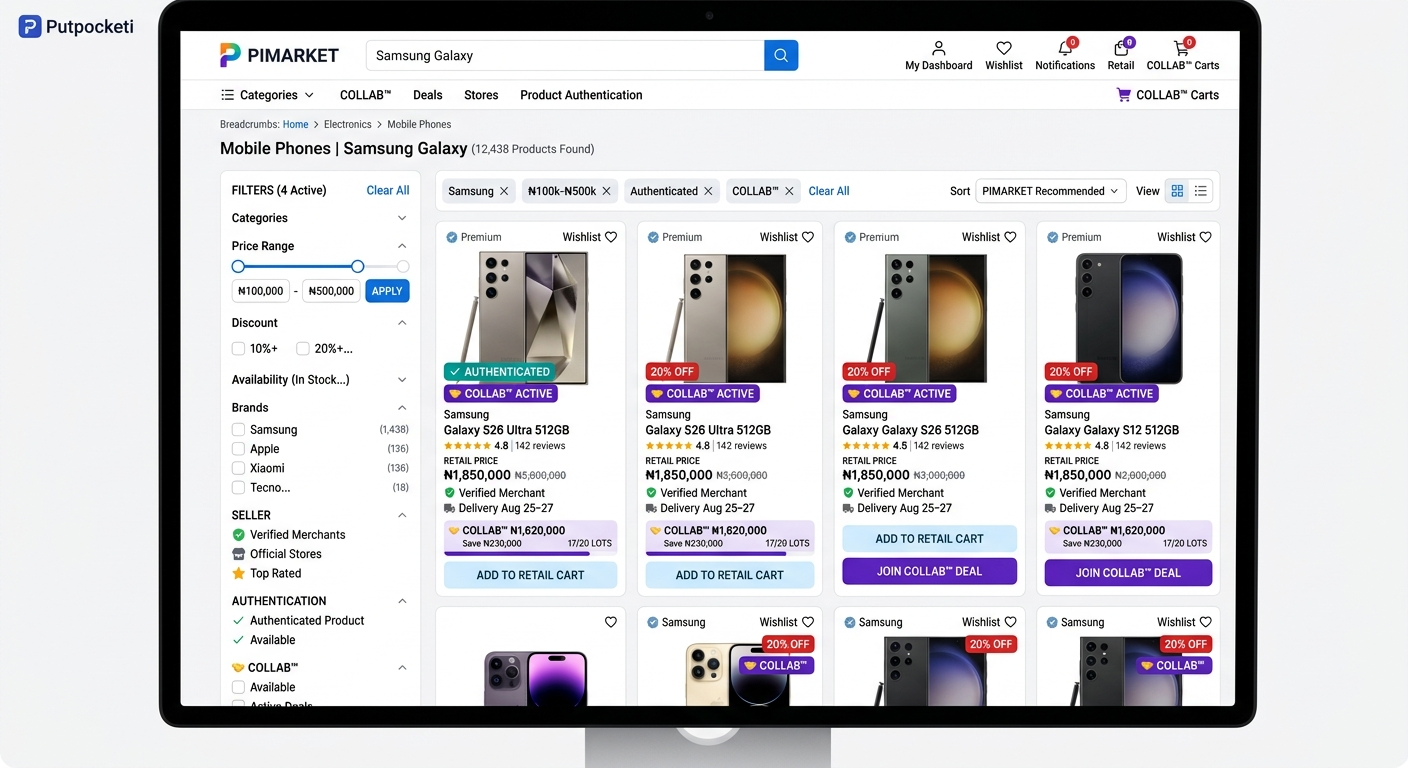Click the ₦500,000 maximum price field
The height and width of the screenshot is (768, 1408).
[331, 291]
